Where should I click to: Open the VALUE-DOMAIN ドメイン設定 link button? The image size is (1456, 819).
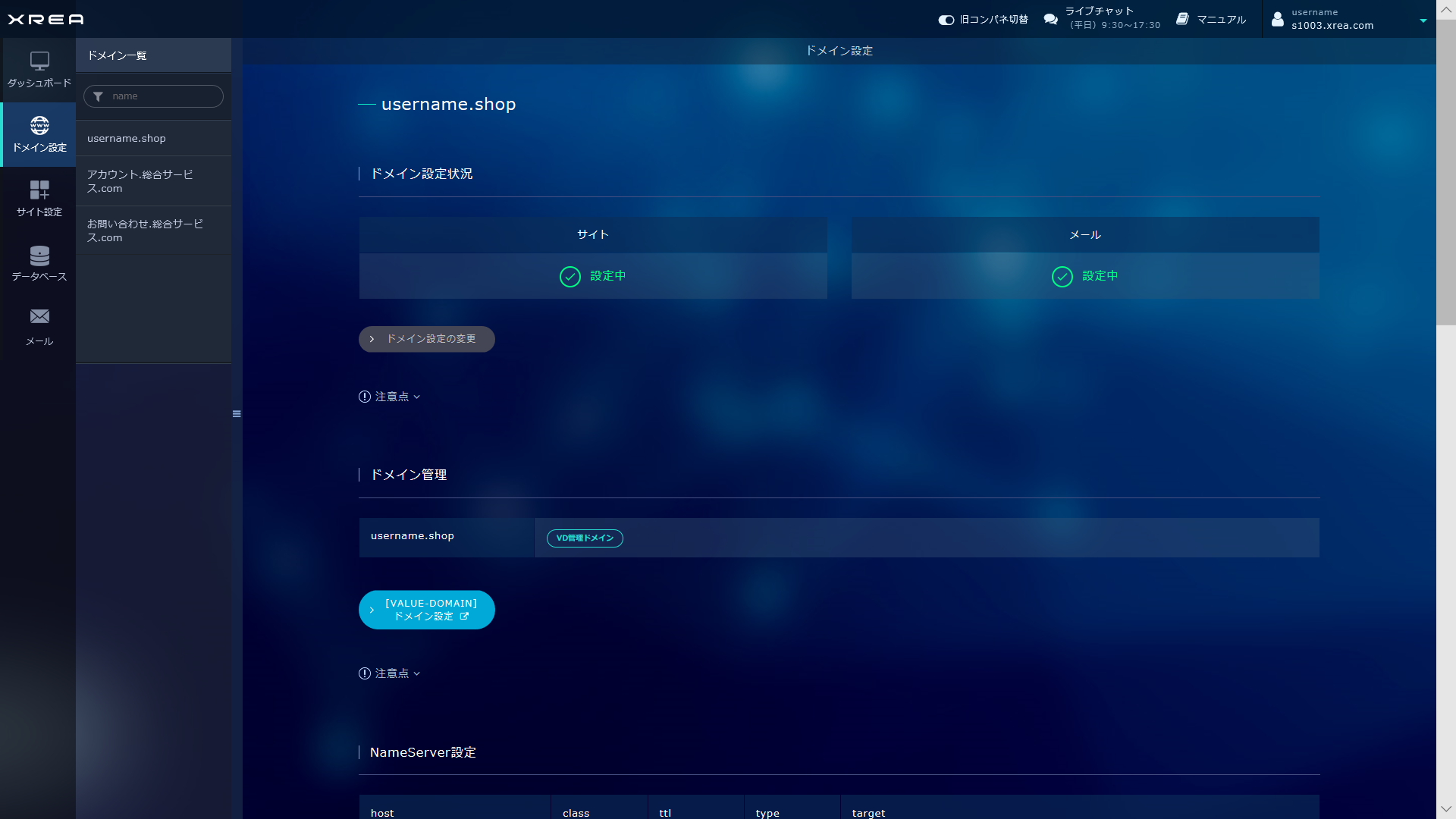pos(426,610)
